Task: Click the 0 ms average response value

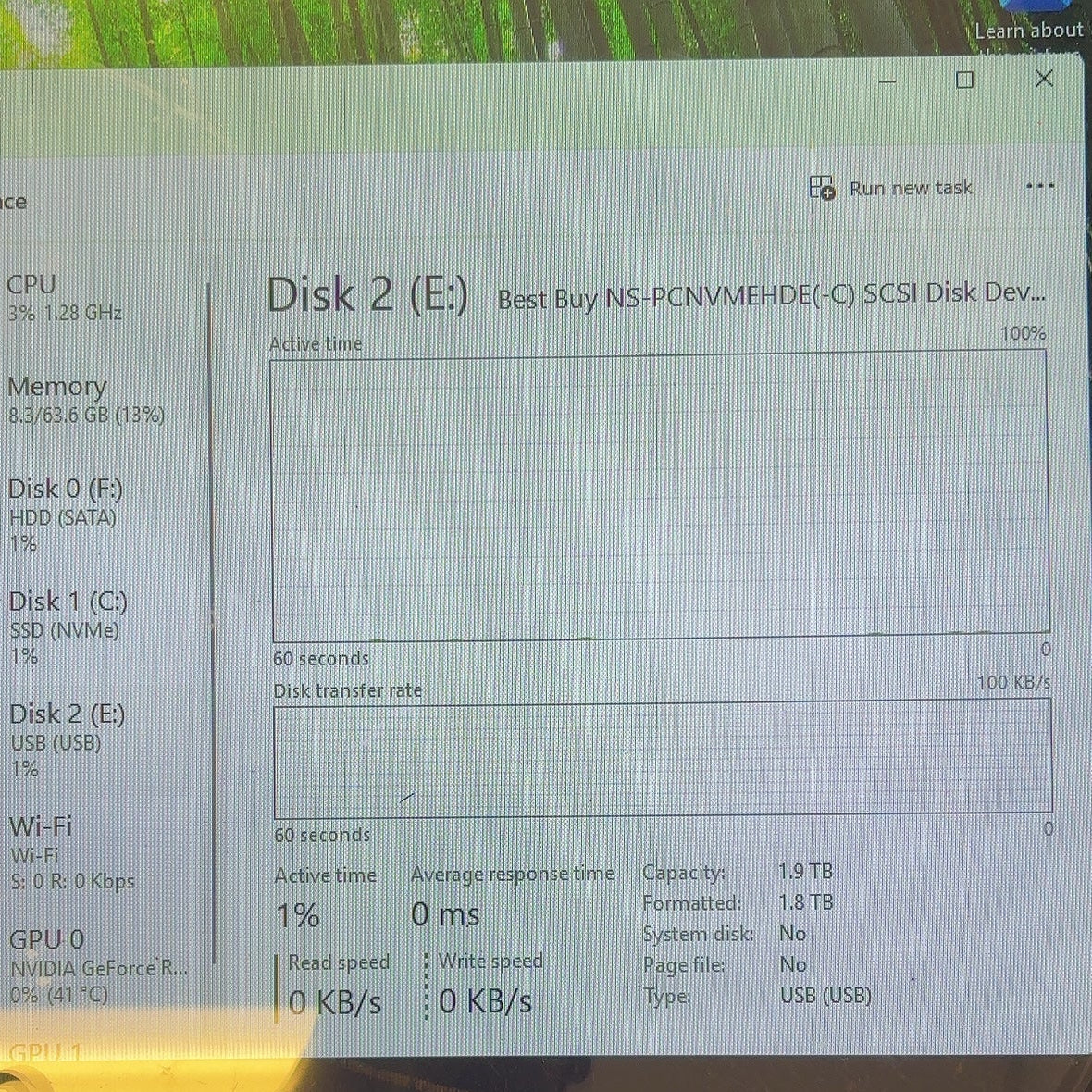Action: point(445,914)
